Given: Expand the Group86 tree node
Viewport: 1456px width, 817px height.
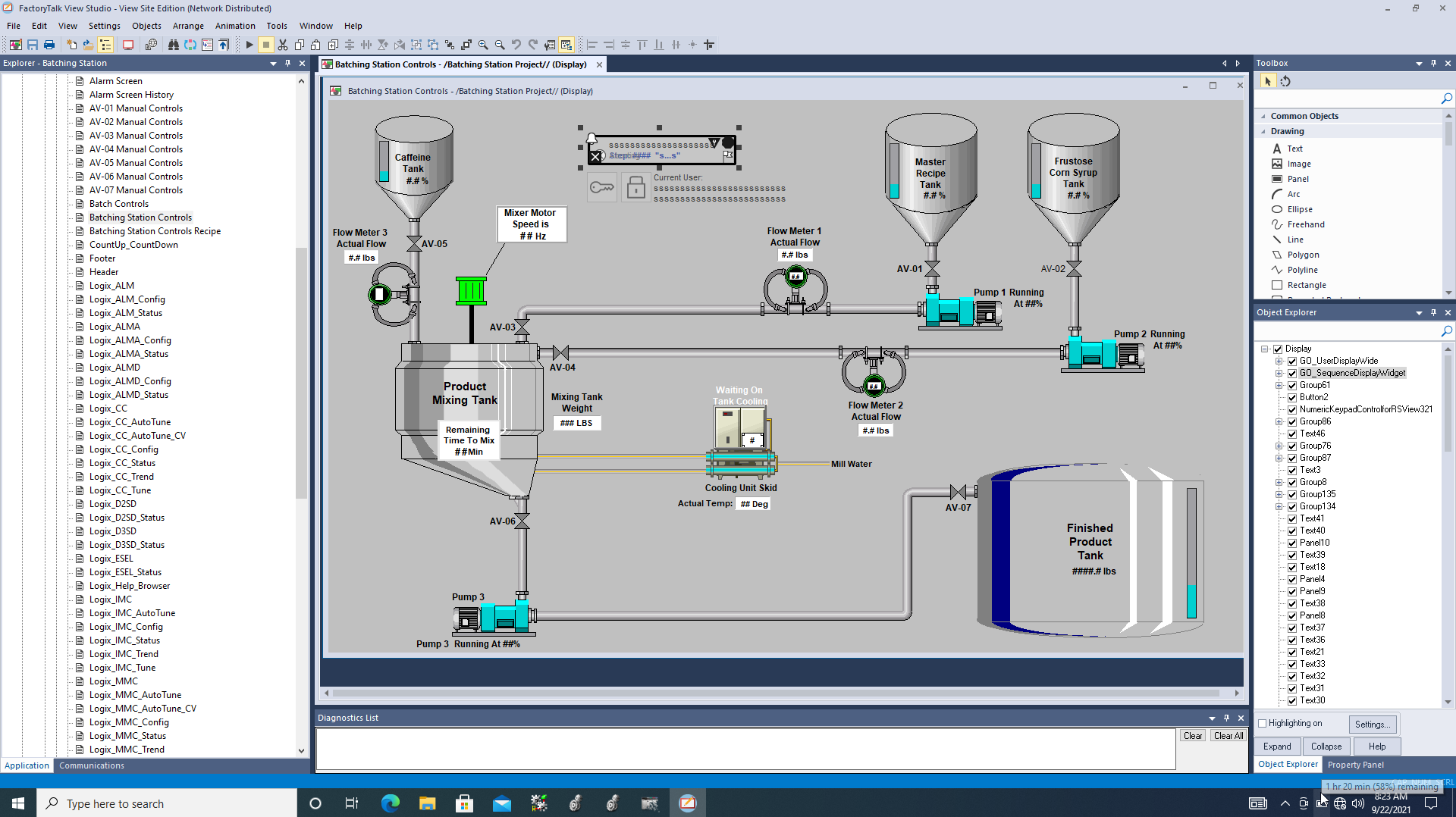Looking at the screenshot, I should [x=1279, y=421].
